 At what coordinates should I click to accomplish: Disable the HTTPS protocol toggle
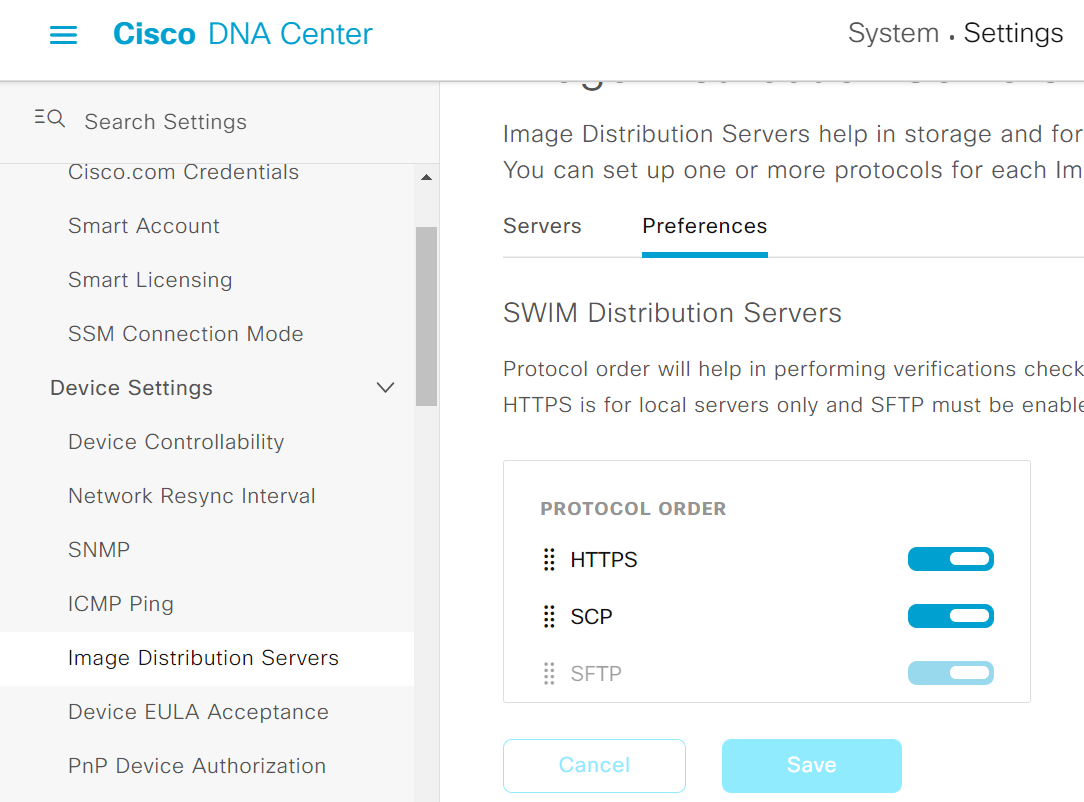pyautogui.click(x=950, y=559)
